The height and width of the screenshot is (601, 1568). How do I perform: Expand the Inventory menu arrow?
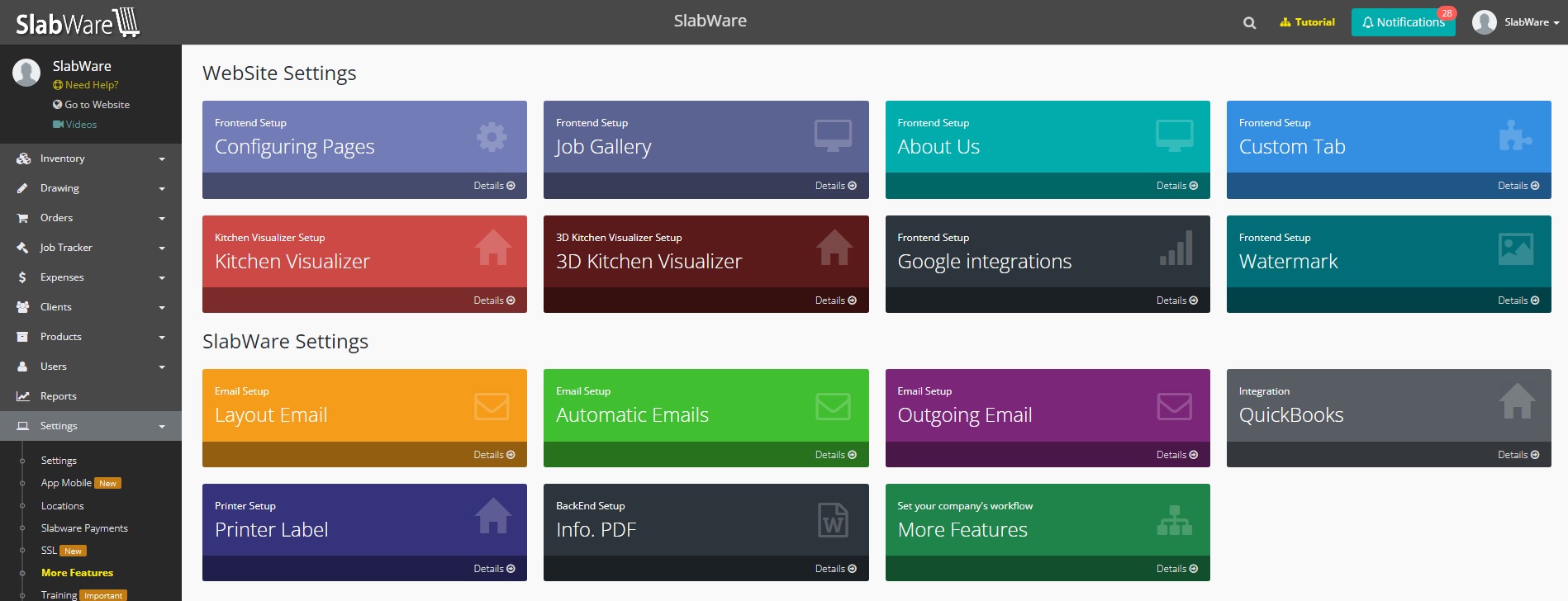[x=162, y=159]
